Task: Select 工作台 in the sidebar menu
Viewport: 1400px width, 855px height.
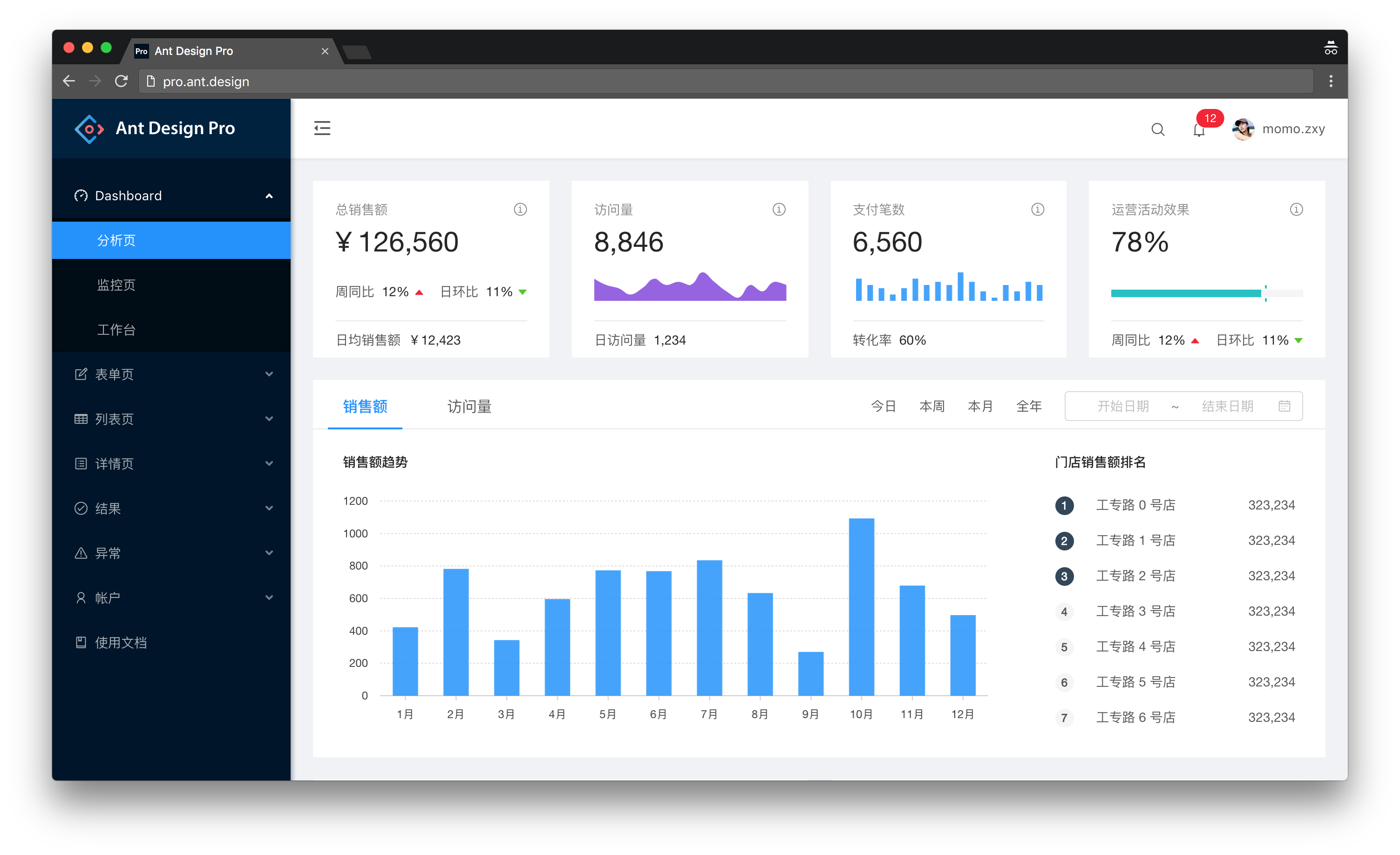Action: click(116, 330)
